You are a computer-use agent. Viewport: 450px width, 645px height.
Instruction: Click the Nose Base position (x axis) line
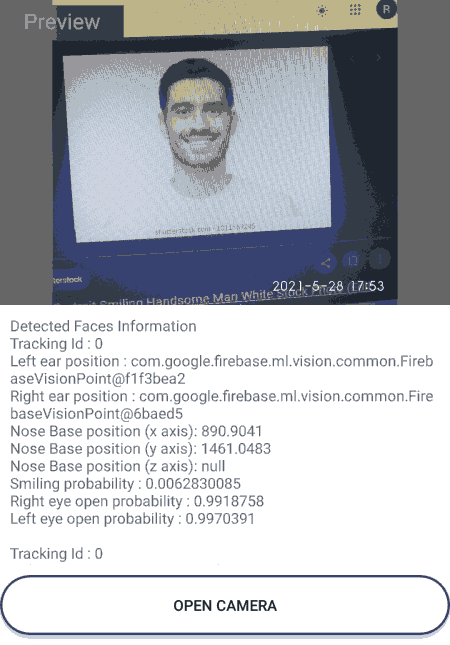136,431
